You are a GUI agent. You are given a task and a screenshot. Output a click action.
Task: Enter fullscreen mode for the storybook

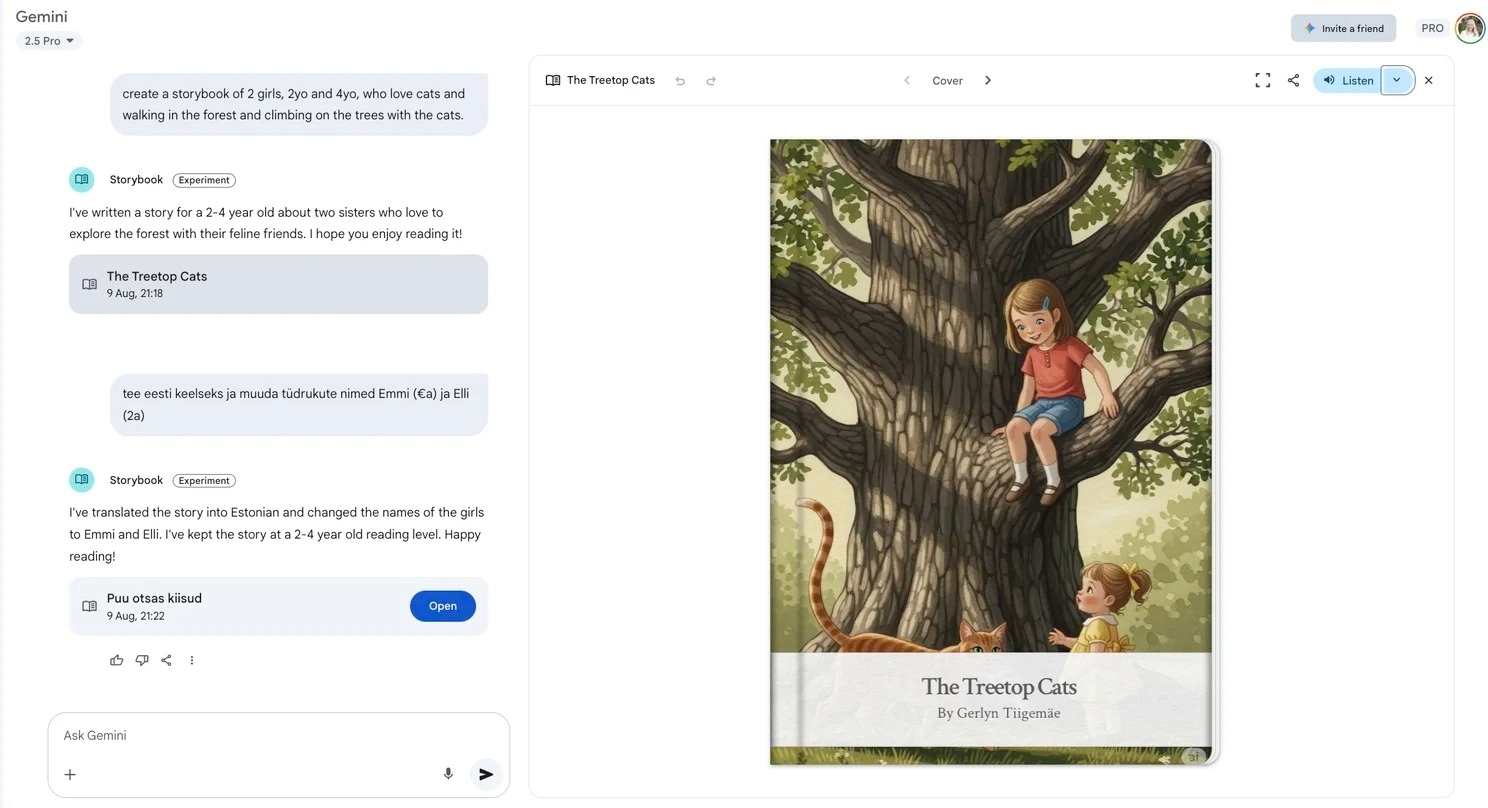(1262, 80)
